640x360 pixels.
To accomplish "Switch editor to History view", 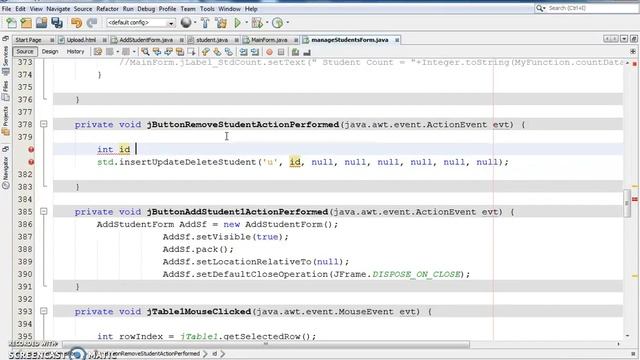I will point(76,51).
